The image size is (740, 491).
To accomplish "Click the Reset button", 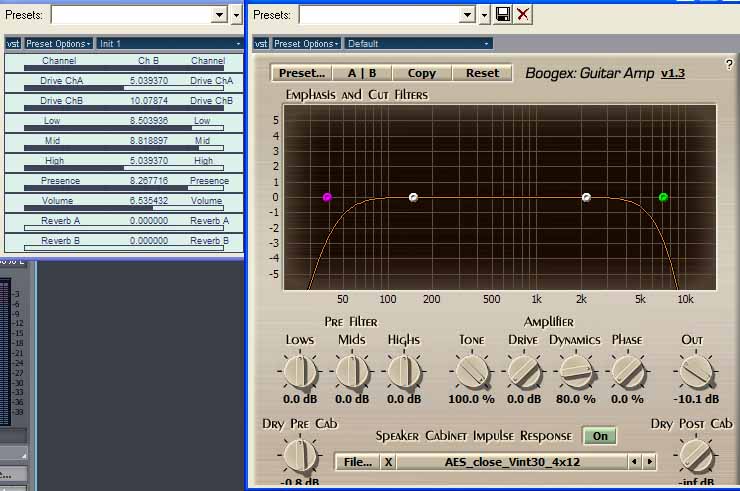I will [x=482, y=73].
